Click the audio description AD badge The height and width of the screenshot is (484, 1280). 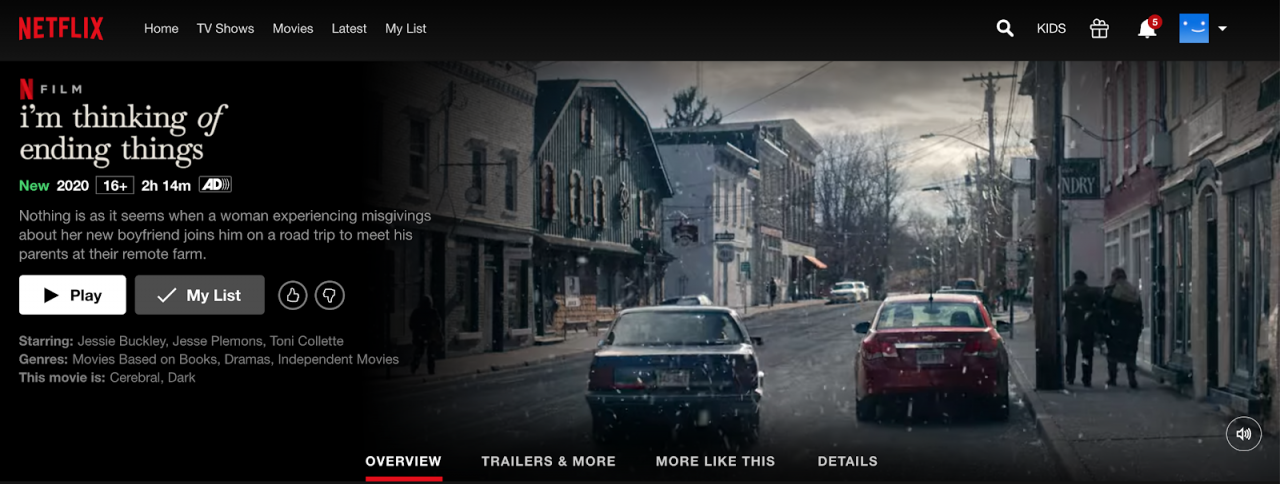click(x=215, y=185)
